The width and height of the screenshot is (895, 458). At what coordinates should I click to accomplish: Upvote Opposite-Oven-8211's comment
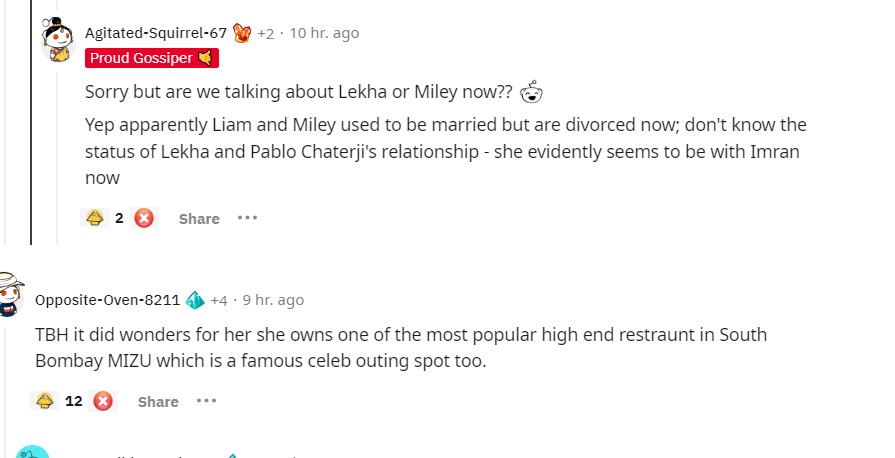point(44,401)
